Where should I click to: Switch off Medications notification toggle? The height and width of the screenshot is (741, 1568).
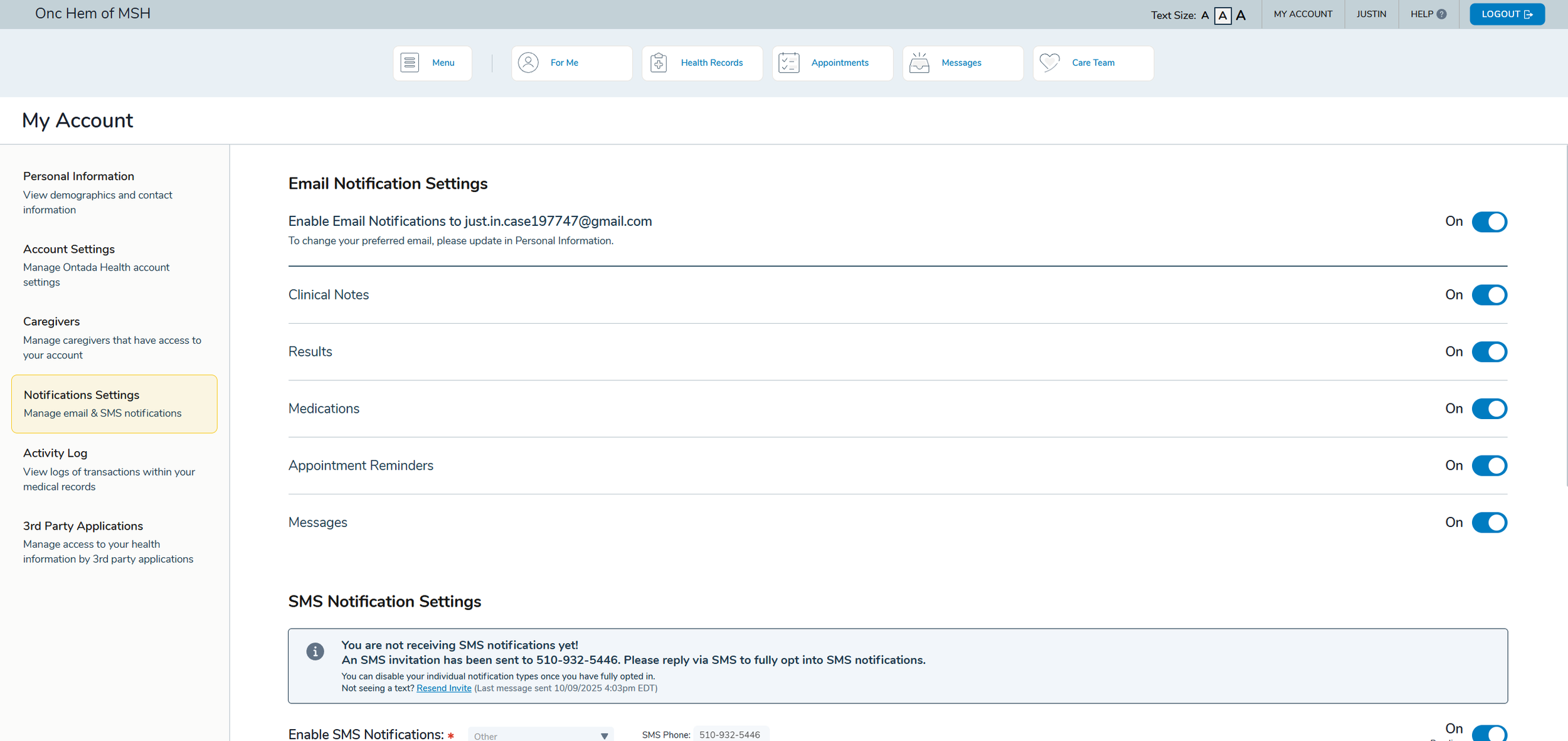click(1489, 409)
